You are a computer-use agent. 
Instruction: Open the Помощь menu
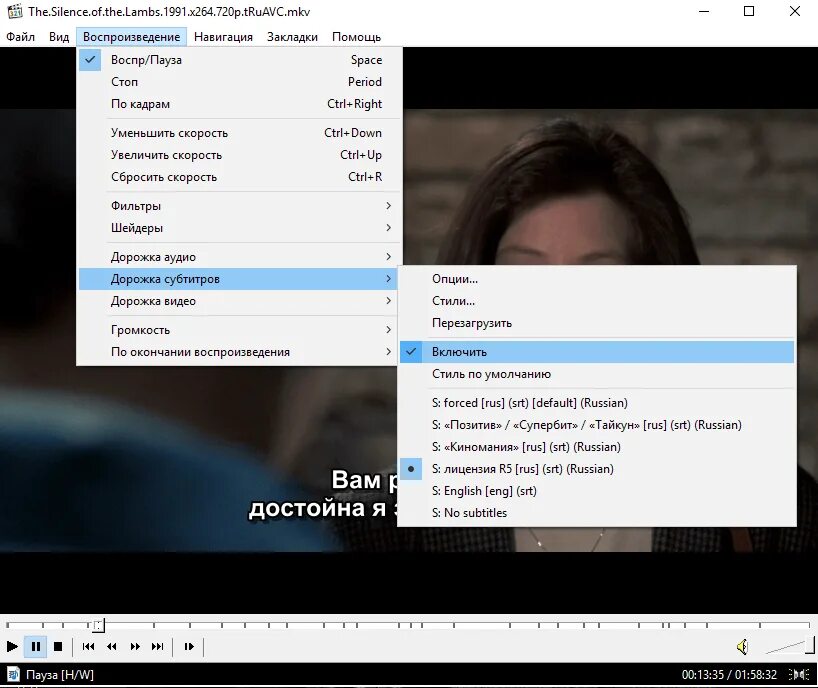coord(356,37)
